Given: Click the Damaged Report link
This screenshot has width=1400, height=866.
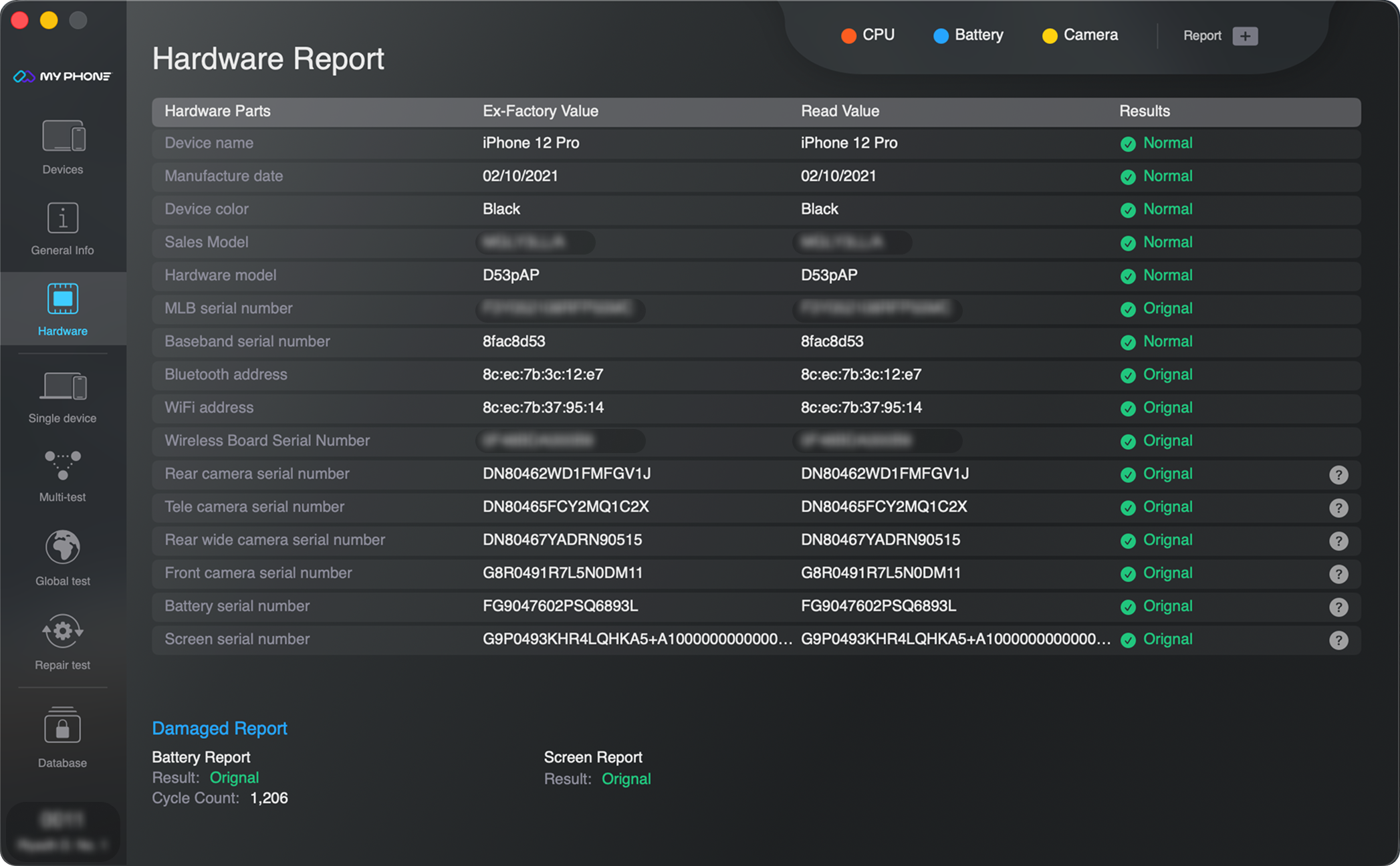Looking at the screenshot, I should click(219, 728).
